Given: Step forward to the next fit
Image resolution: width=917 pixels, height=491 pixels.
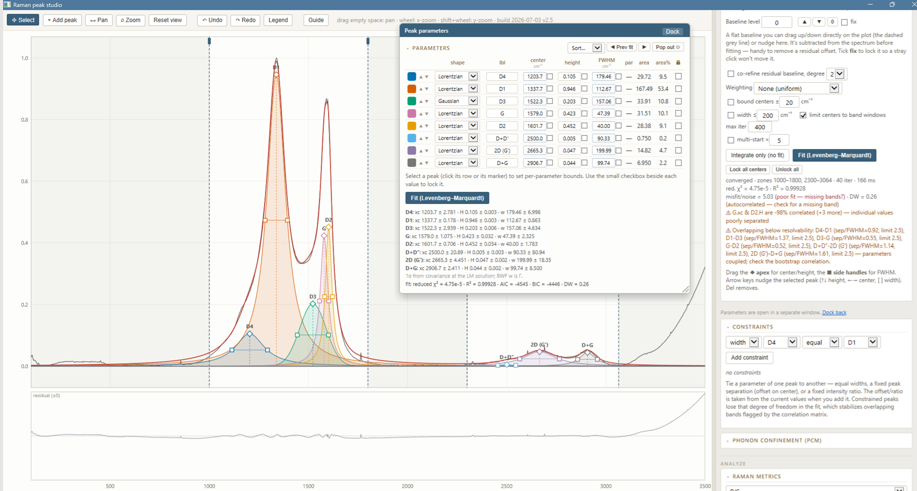Looking at the screenshot, I should pyautogui.click(x=644, y=47).
